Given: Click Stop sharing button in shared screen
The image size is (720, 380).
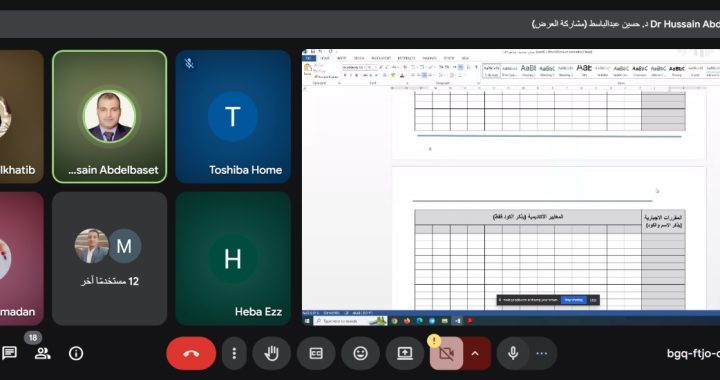Looking at the screenshot, I should 574,300.
